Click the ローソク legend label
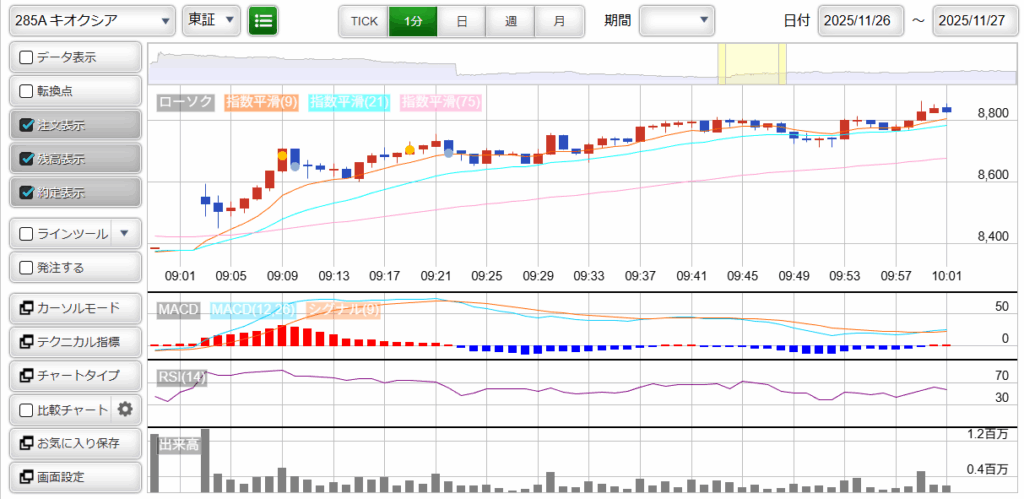Image resolution: width=1024 pixels, height=499 pixels. pyautogui.click(x=186, y=102)
